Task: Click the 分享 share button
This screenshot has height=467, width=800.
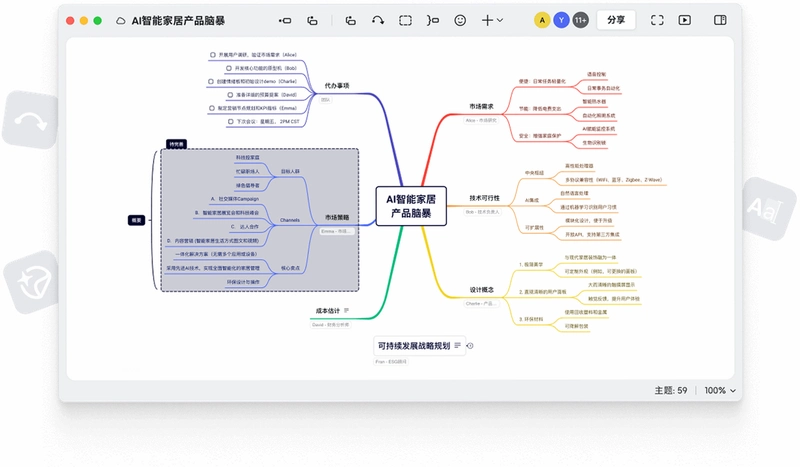Action: click(x=616, y=20)
